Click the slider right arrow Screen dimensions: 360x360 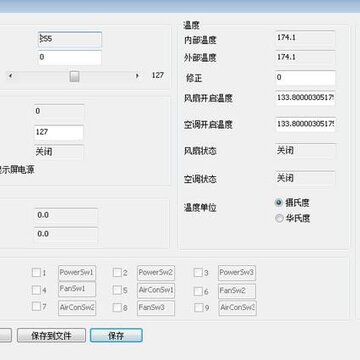pos(137,76)
